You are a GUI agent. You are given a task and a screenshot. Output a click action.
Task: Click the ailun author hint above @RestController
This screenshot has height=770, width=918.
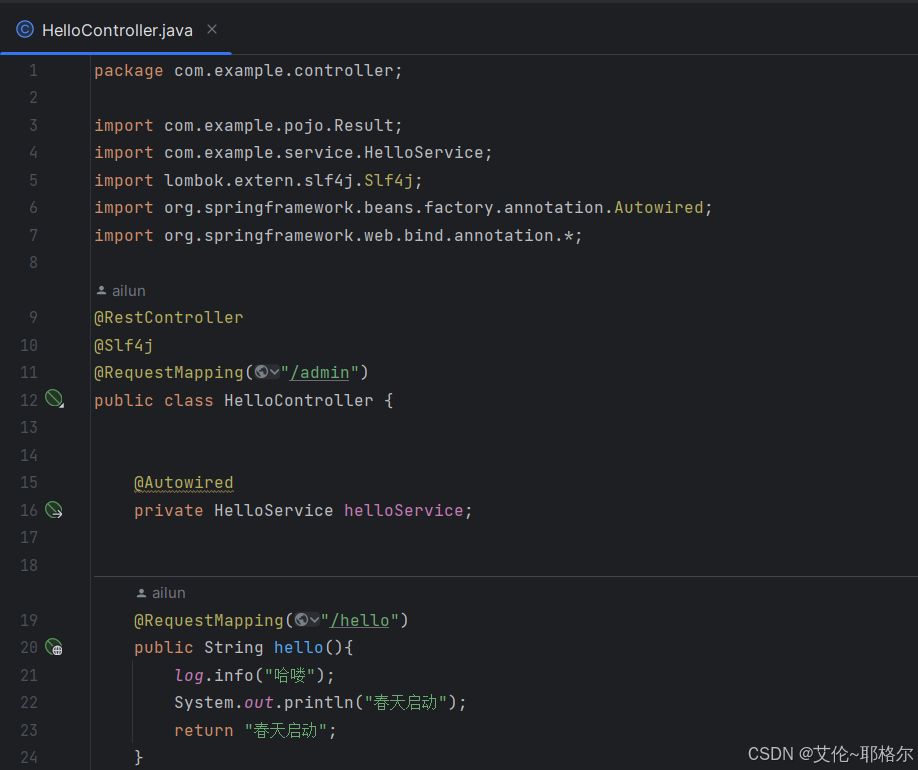(x=121, y=290)
